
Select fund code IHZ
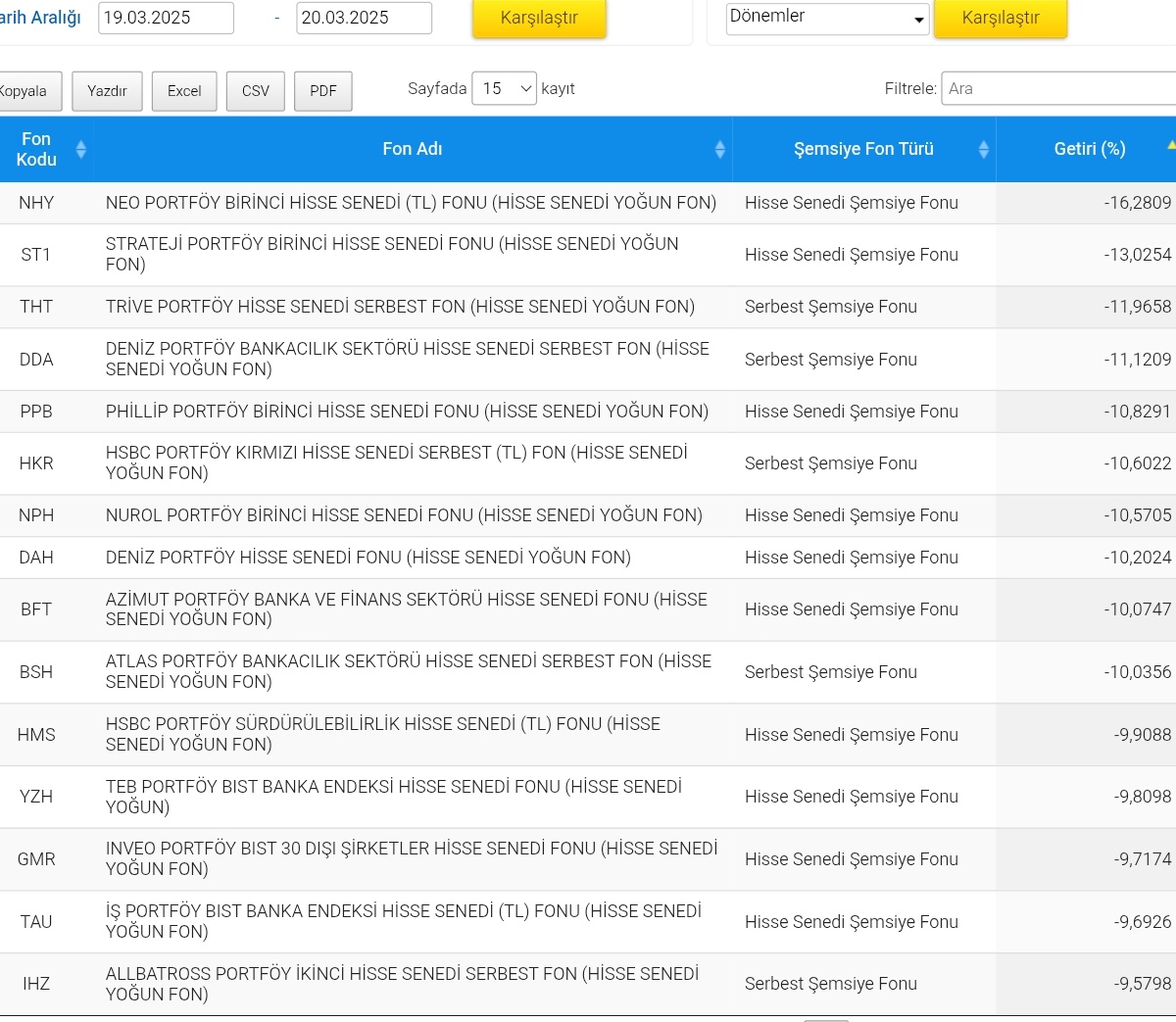tap(36, 984)
